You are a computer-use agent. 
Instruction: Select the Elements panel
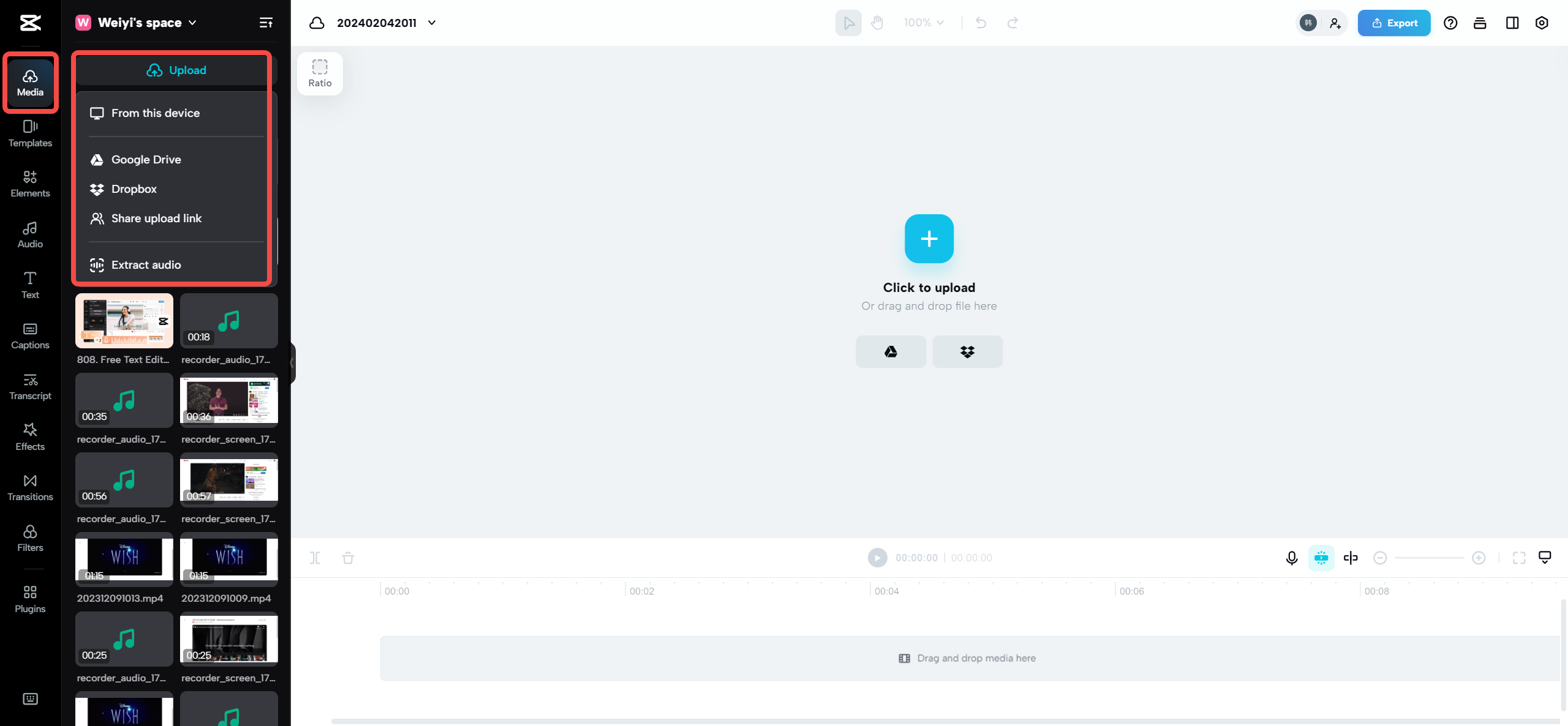[30, 183]
